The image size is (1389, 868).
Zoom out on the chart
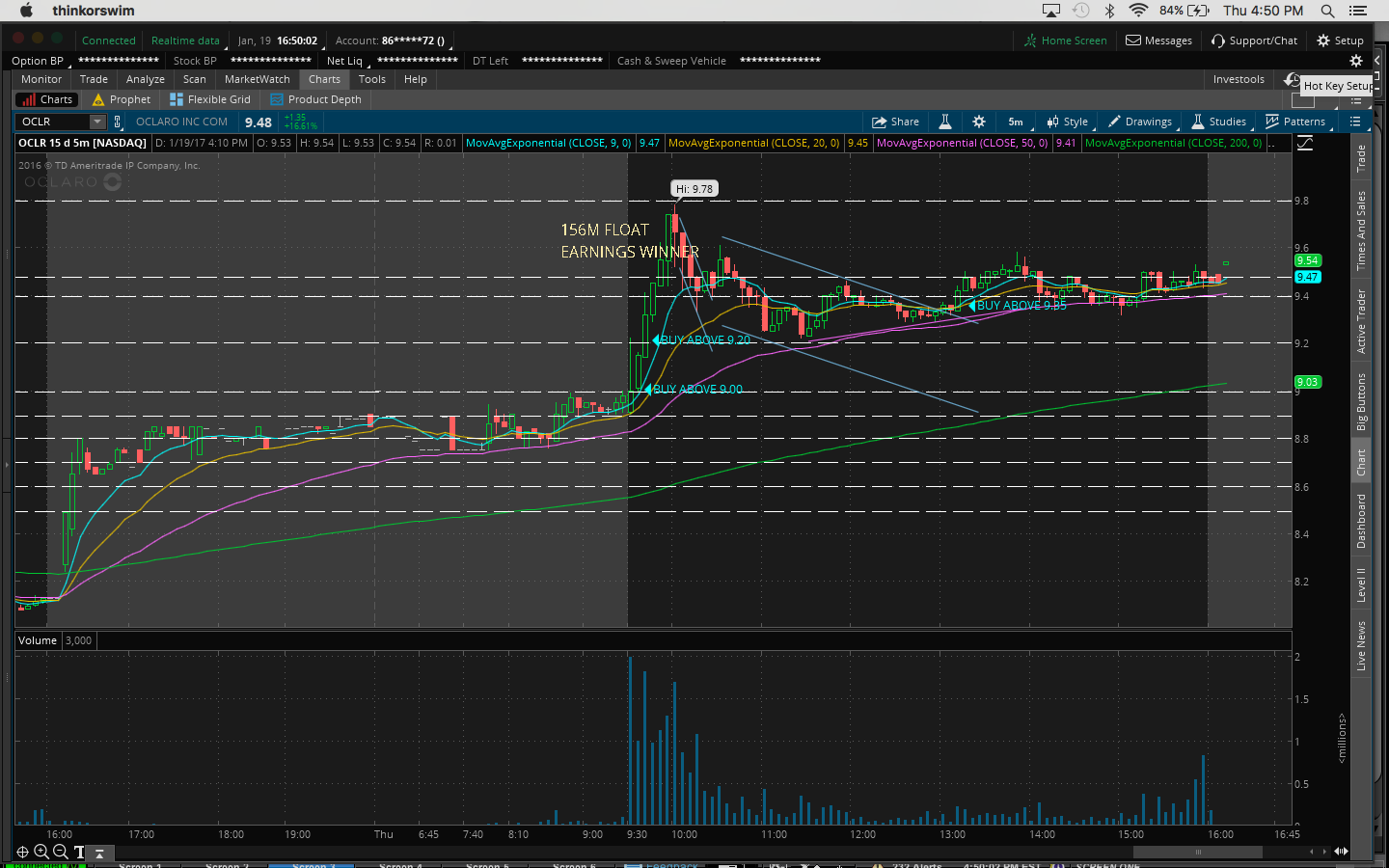(61, 852)
